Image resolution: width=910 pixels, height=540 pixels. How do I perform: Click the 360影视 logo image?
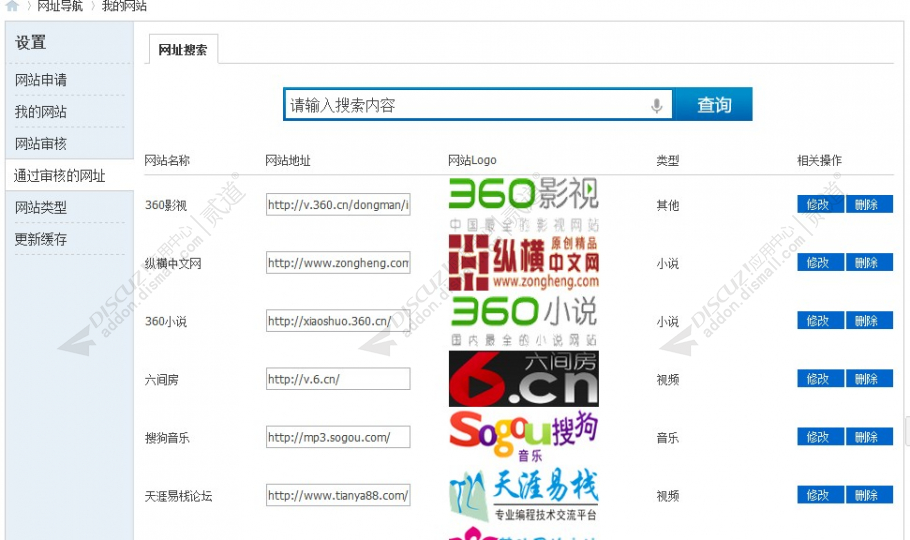click(x=524, y=204)
